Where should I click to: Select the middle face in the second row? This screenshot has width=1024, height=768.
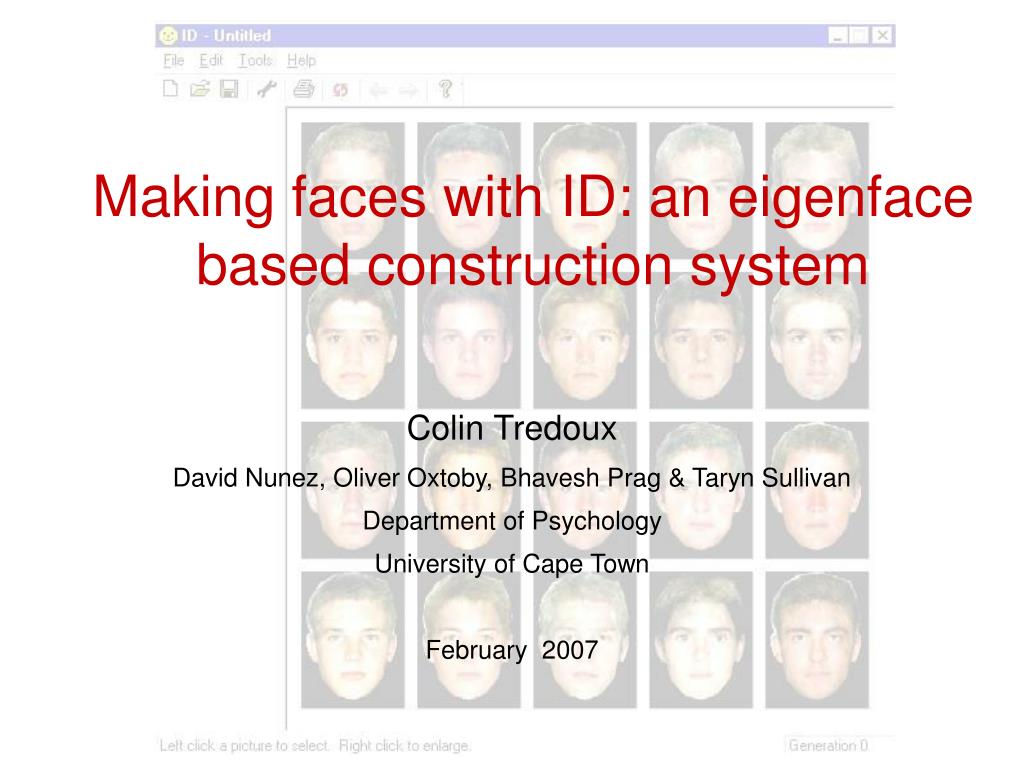click(584, 341)
